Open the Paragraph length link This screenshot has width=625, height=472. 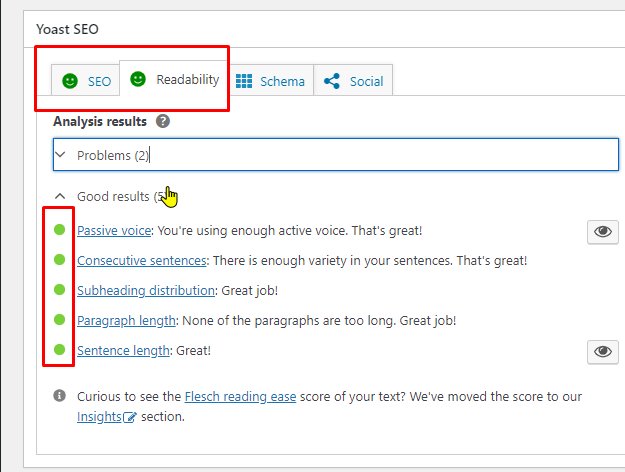[x=127, y=320]
